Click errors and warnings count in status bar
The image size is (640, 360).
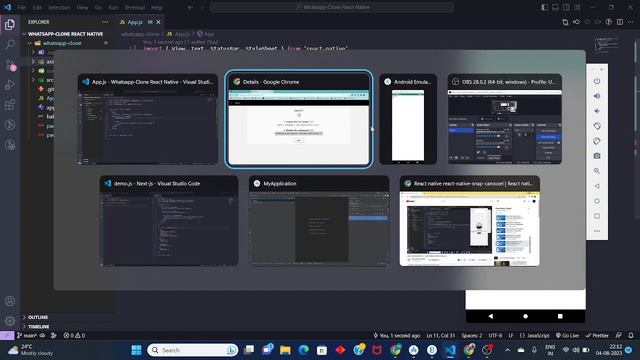coord(74,336)
